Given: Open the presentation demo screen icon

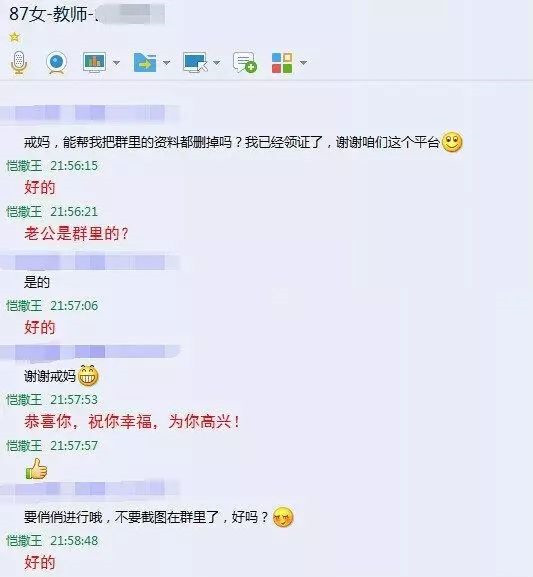Looking at the screenshot, I should (95, 62).
